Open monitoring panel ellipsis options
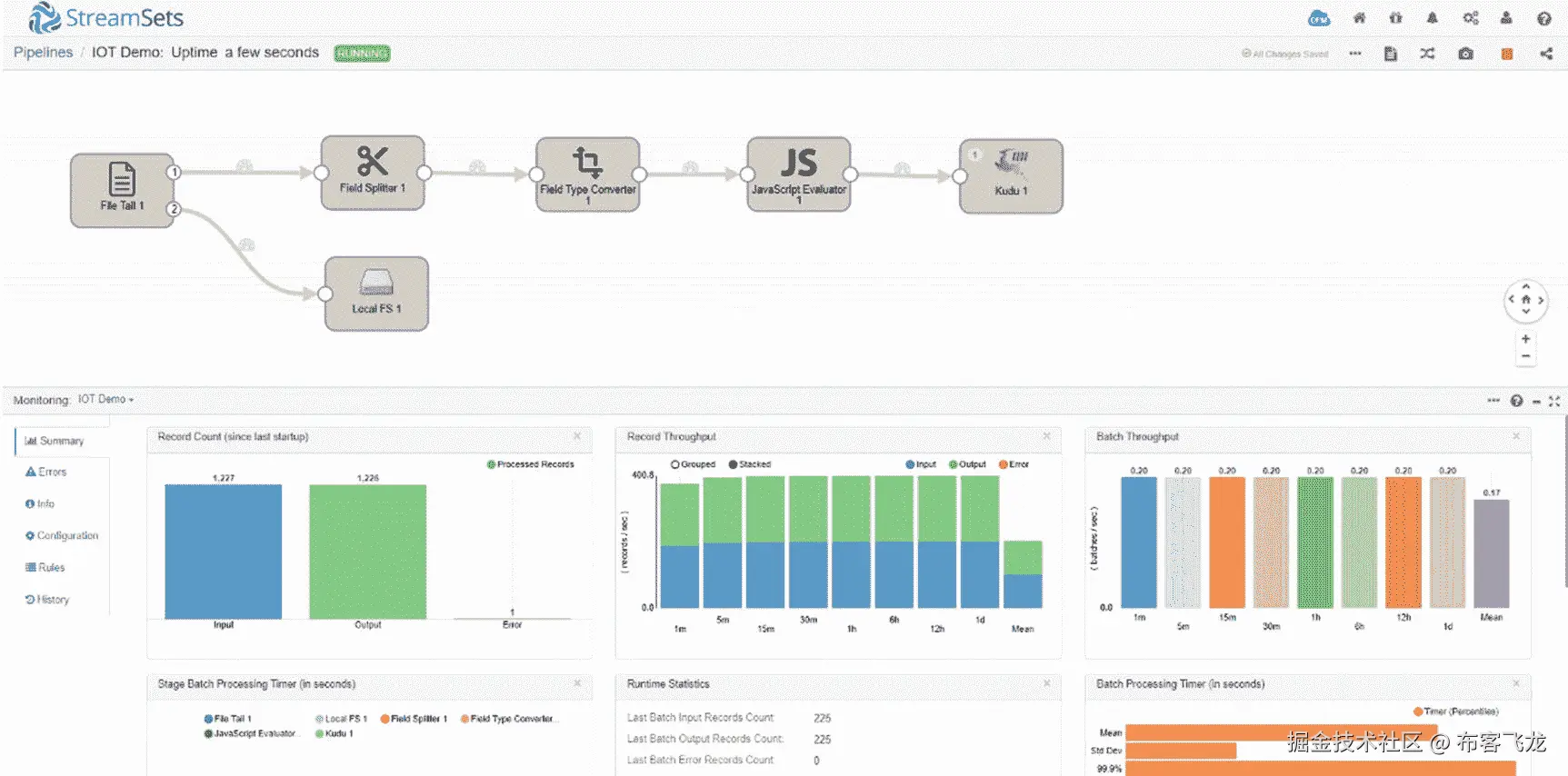The image size is (1568, 776). pos(1493,400)
